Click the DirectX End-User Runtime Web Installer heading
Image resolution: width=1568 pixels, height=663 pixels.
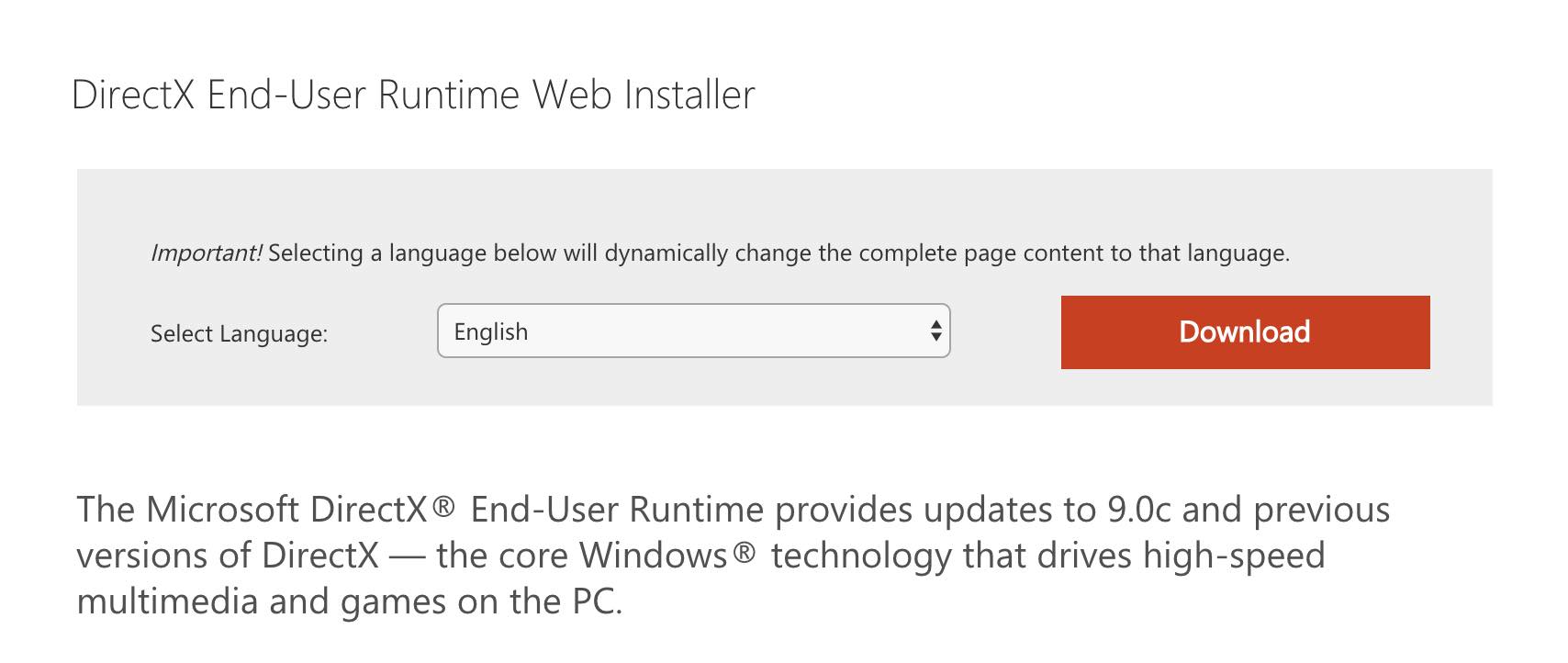pyautogui.click(x=413, y=95)
